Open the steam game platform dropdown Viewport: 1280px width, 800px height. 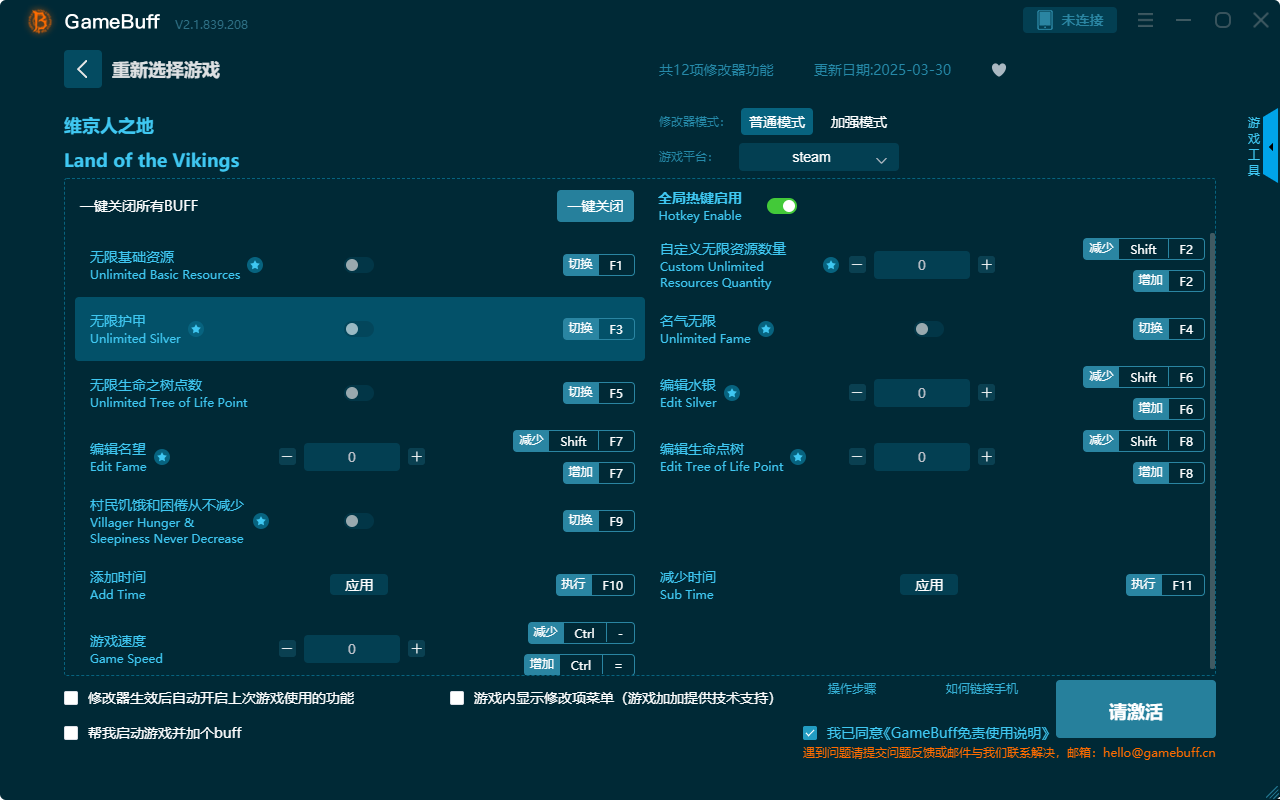(x=819, y=157)
